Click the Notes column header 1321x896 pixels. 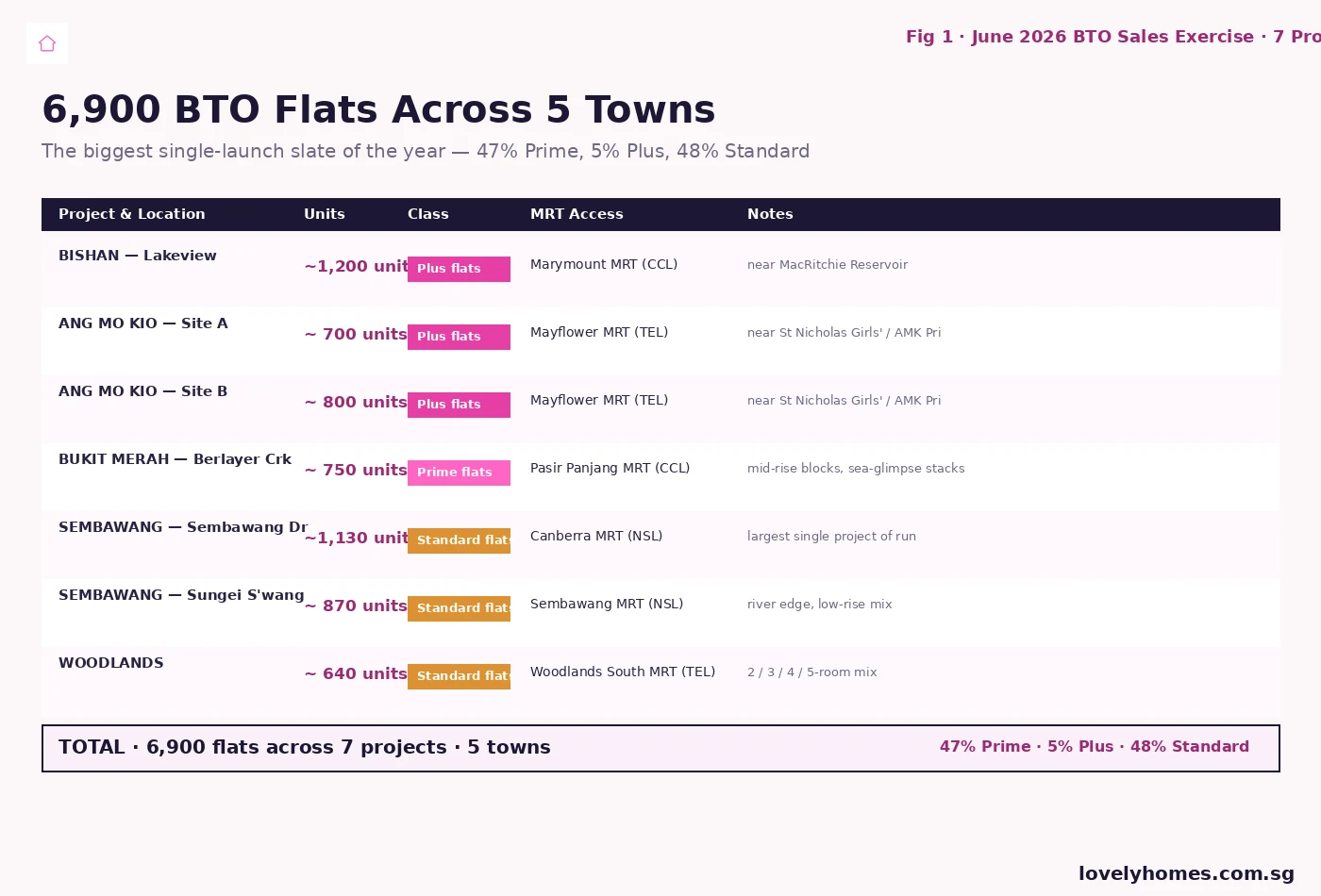click(x=770, y=214)
